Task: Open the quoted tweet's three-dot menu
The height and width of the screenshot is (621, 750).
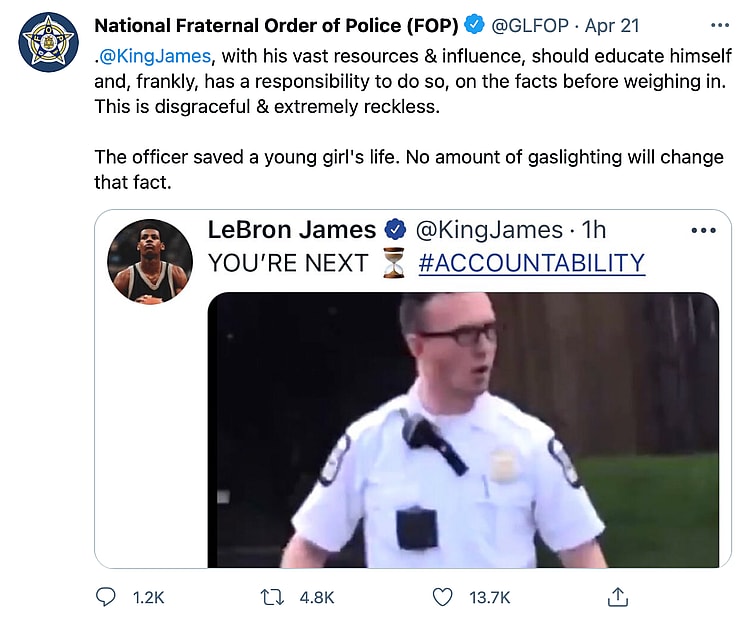Action: (704, 230)
